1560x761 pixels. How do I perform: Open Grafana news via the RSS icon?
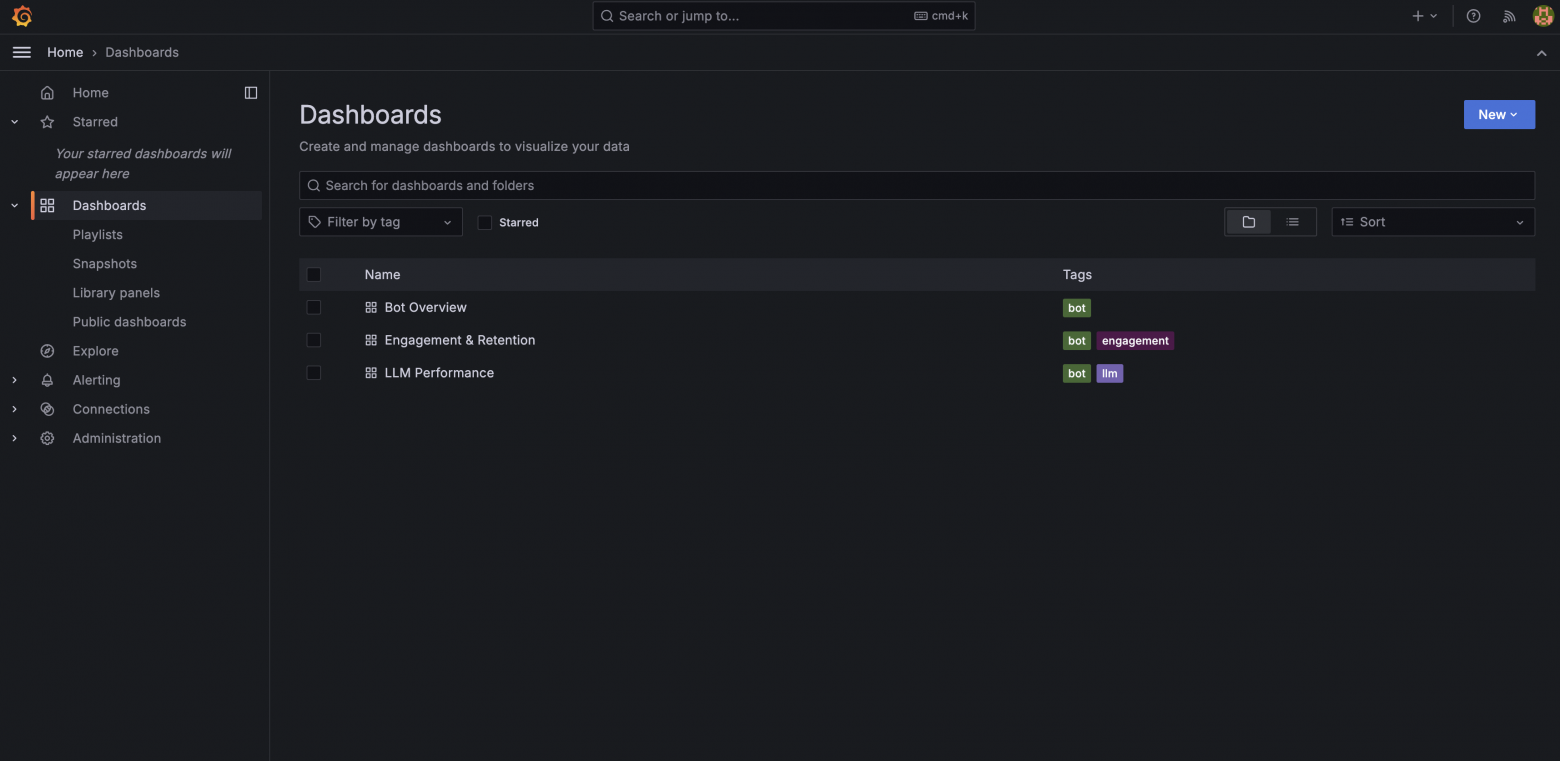pos(1509,16)
